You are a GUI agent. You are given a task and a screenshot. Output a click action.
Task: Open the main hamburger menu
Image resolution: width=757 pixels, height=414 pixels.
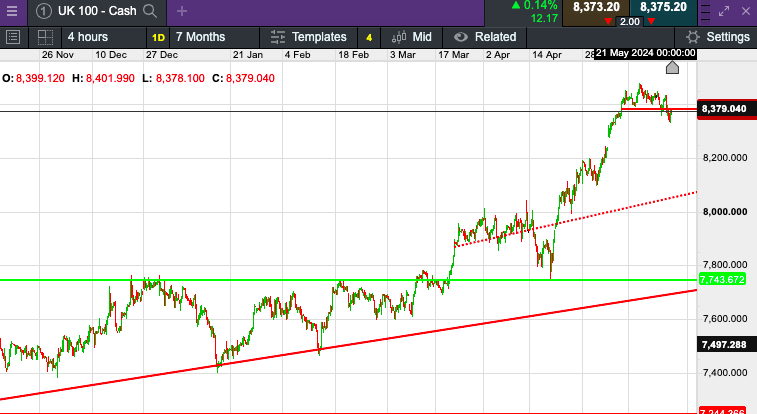coord(12,11)
